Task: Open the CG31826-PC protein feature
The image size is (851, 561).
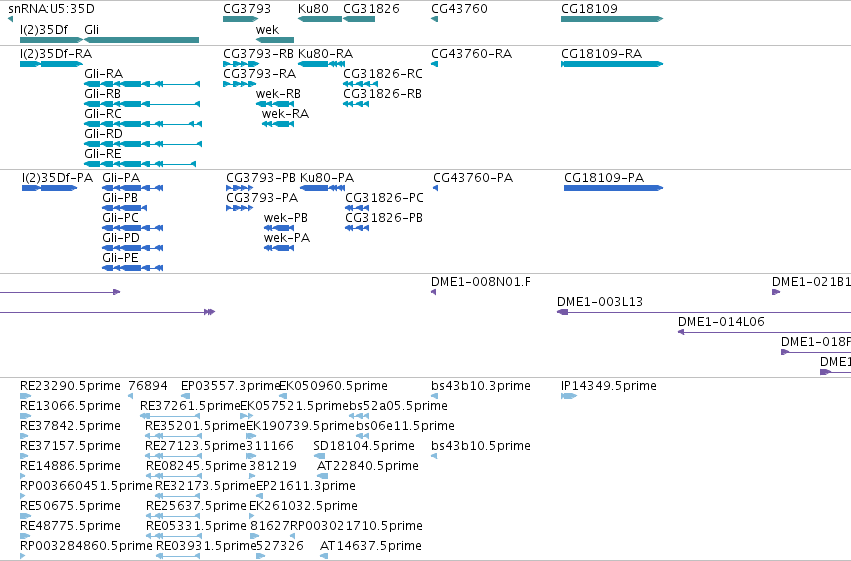Action: (x=357, y=208)
